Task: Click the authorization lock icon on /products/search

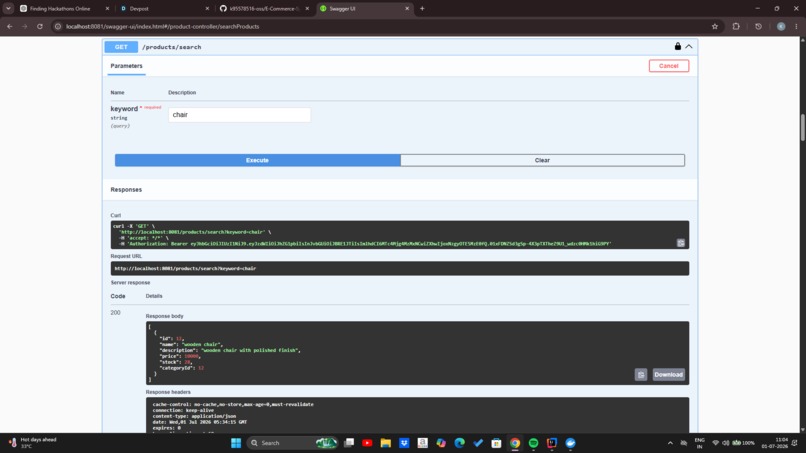Action: point(677,46)
